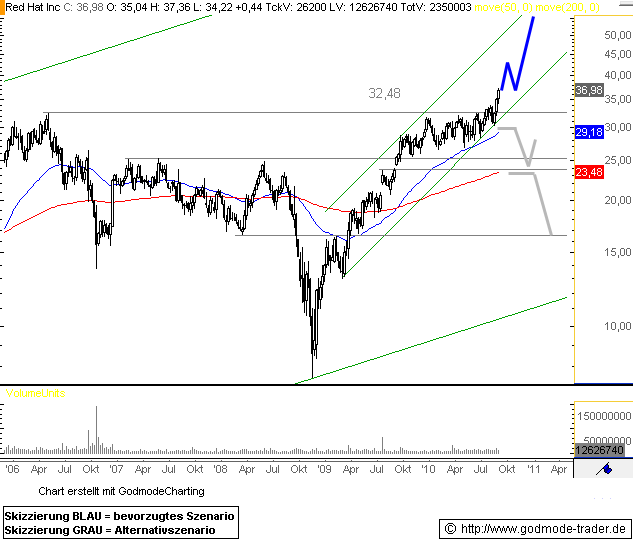Click the TotV: 2350003 value in header
633x539 pixels.
click(x=437, y=7)
